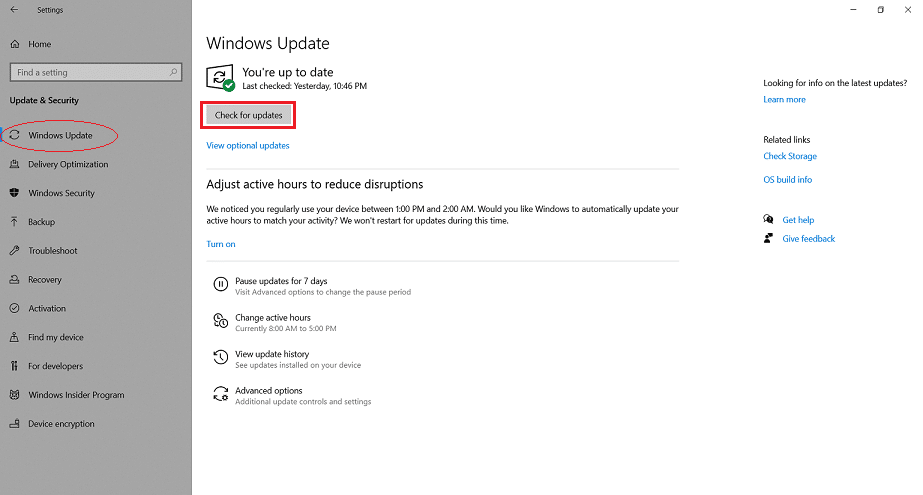
Task: Open Windows Insider Program settings
Action: [76, 395]
